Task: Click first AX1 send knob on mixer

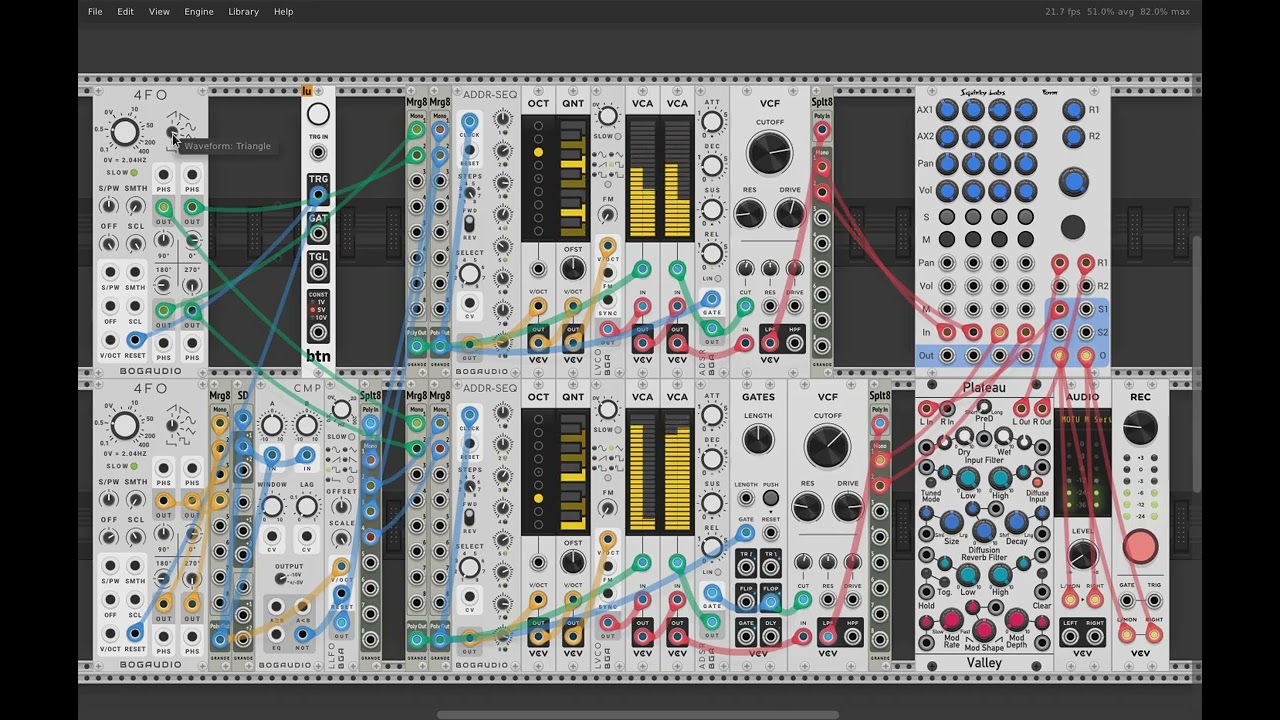Action: pyautogui.click(x=946, y=110)
